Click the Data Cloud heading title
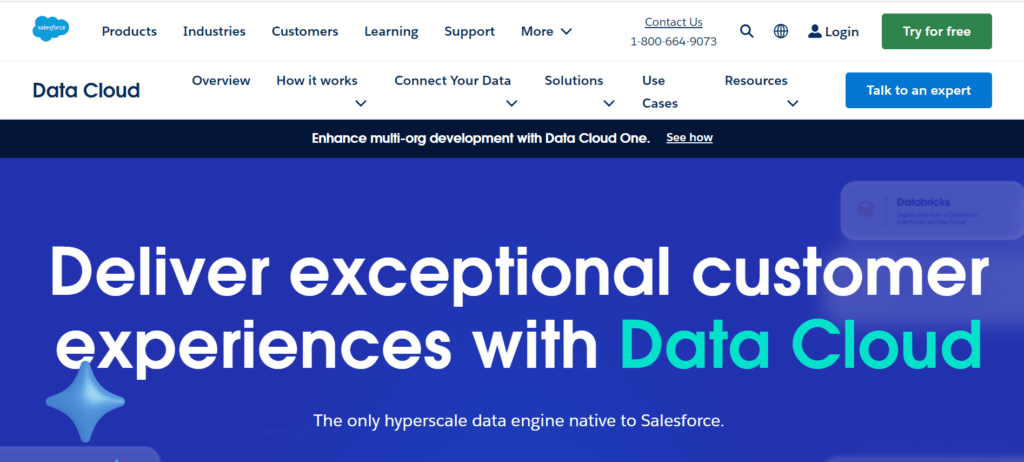1024x462 pixels. click(86, 91)
